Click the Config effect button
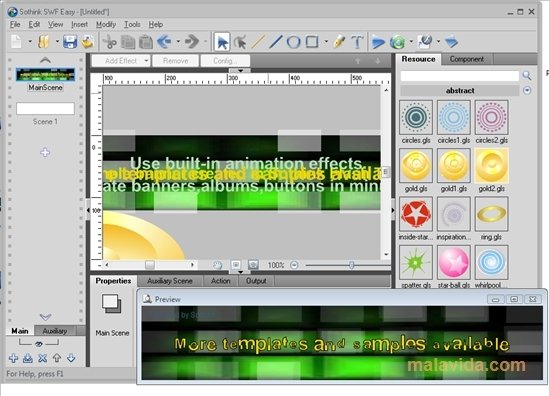 pyautogui.click(x=225, y=61)
